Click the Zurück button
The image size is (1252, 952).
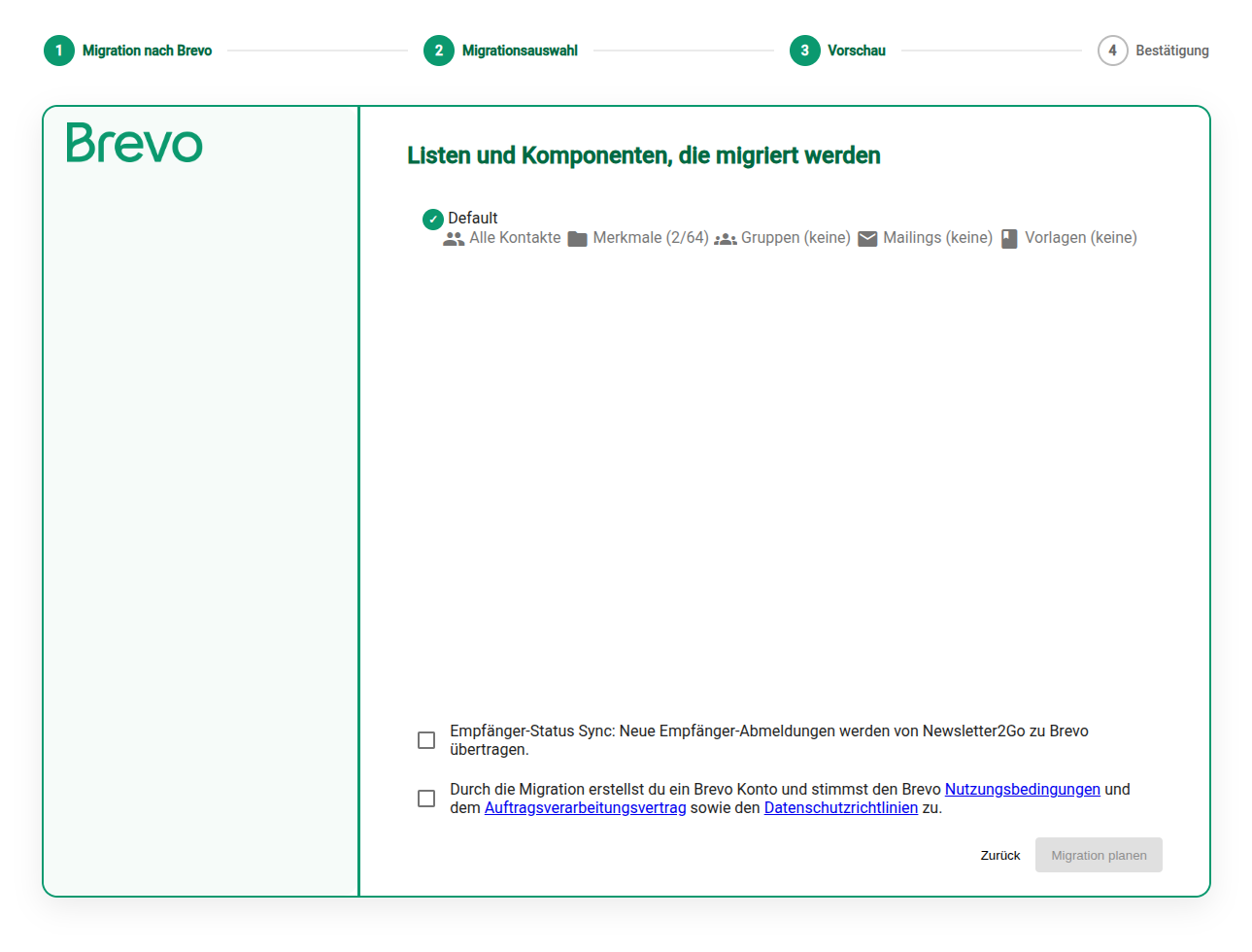click(x=1000, y=856)
